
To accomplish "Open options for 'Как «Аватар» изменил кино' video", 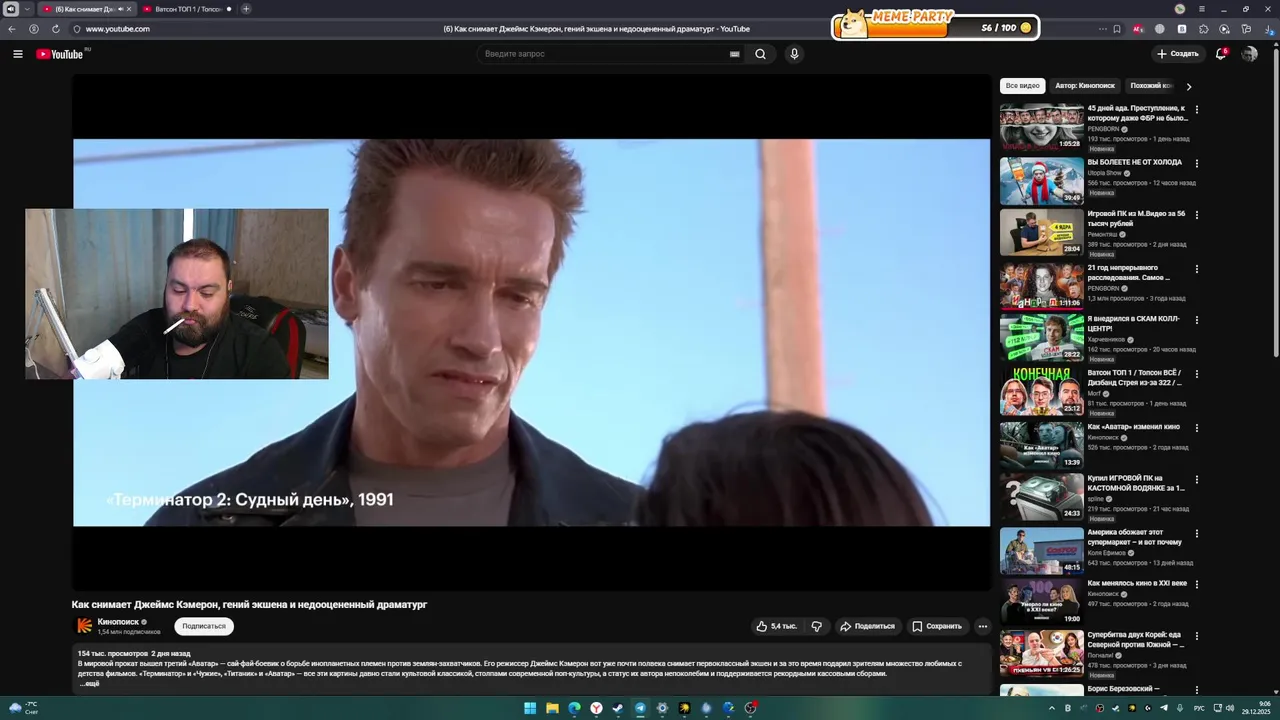I will 1197,428.
